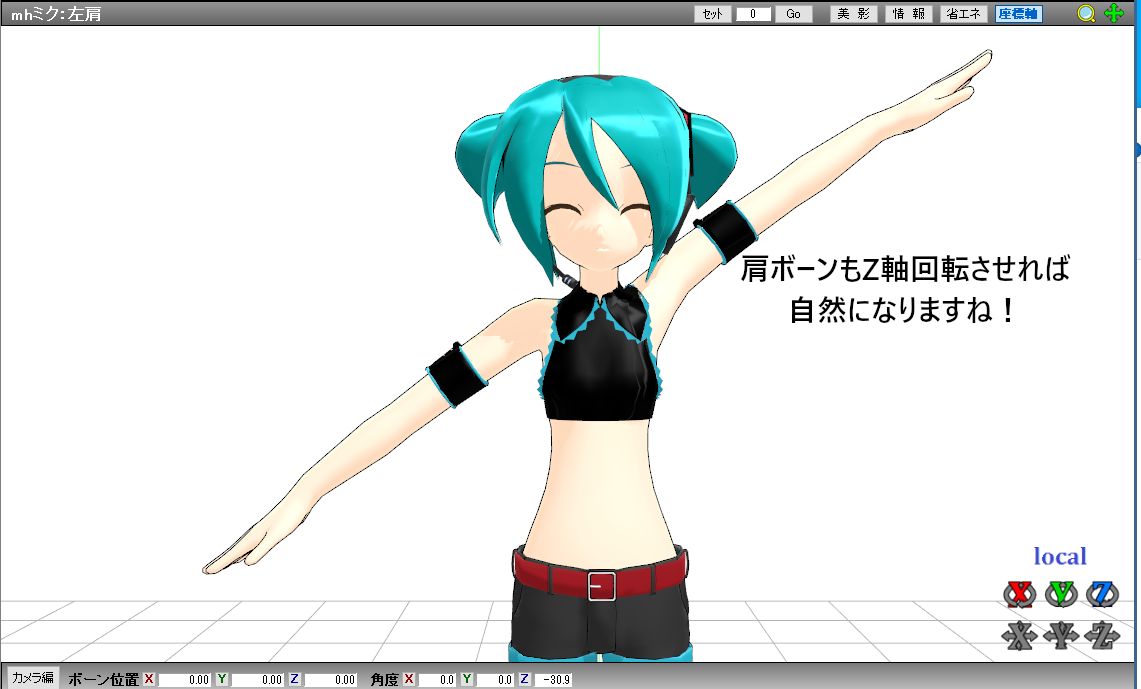Click the magnifier zoom camera icon
Viewport: 1141px width, 689px height.
click(x=1086, y=14)
